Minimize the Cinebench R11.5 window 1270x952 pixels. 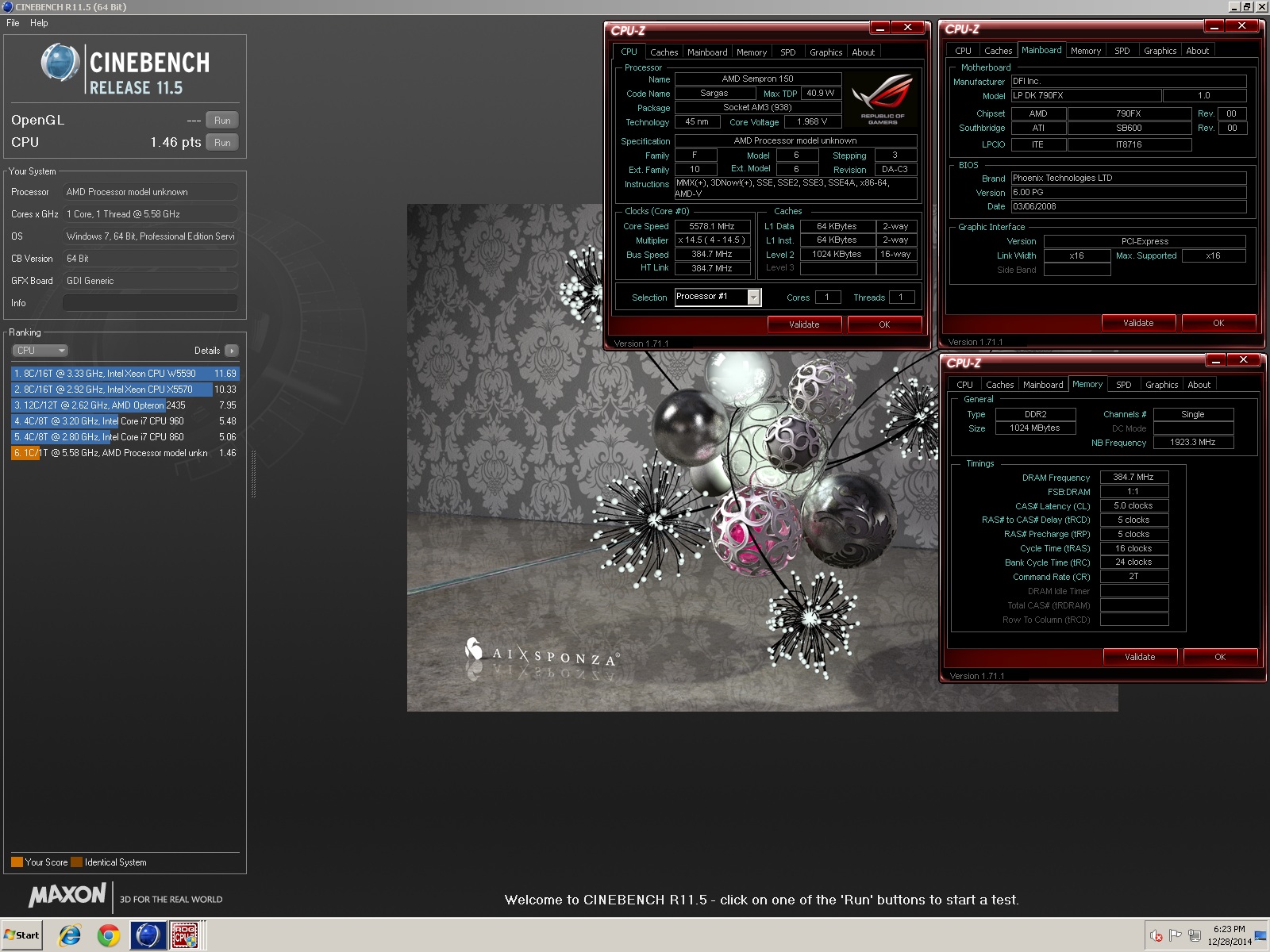click(1234, 7)
